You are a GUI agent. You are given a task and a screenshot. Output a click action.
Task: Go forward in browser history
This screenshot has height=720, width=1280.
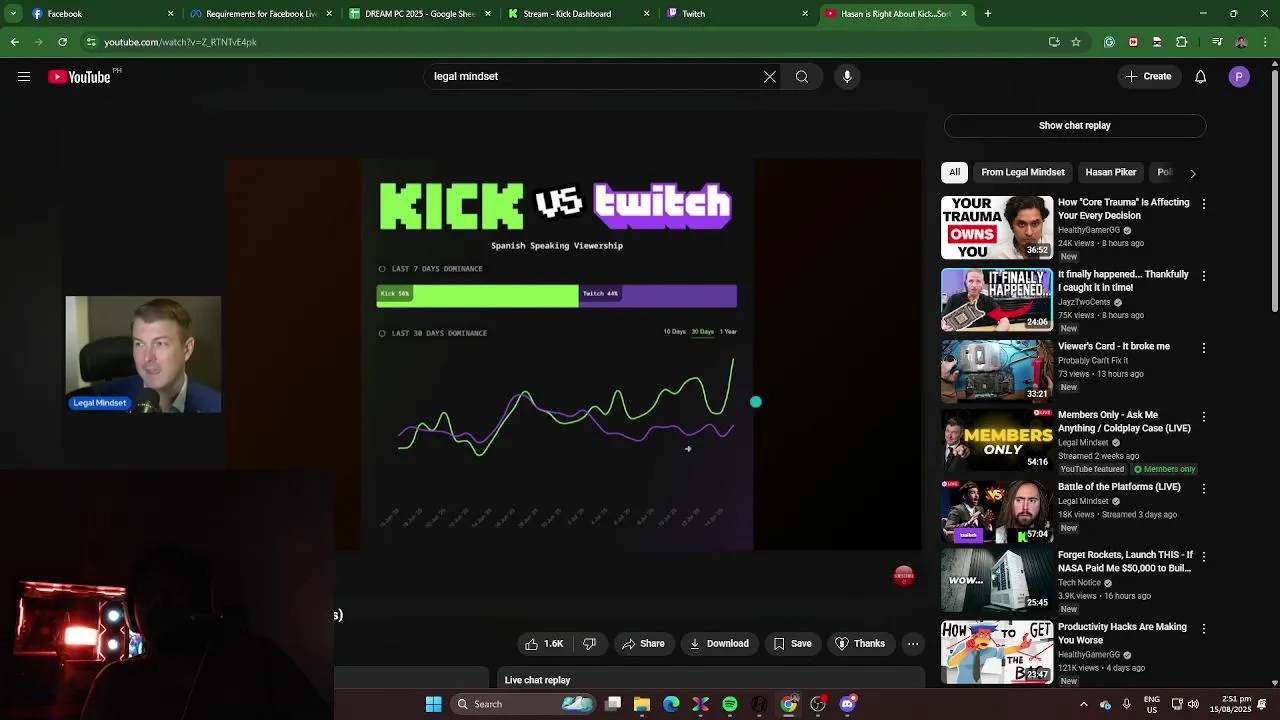[39, 42]
